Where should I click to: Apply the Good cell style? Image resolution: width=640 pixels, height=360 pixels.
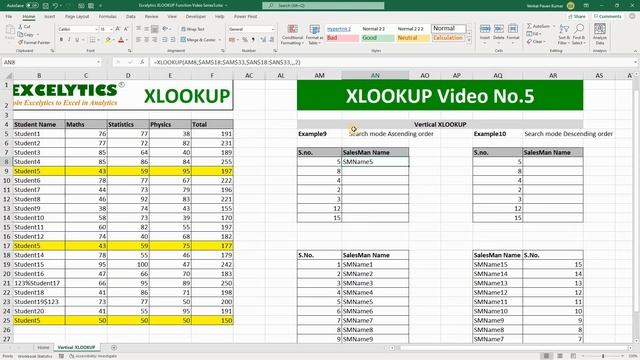[x=378, y=38]
